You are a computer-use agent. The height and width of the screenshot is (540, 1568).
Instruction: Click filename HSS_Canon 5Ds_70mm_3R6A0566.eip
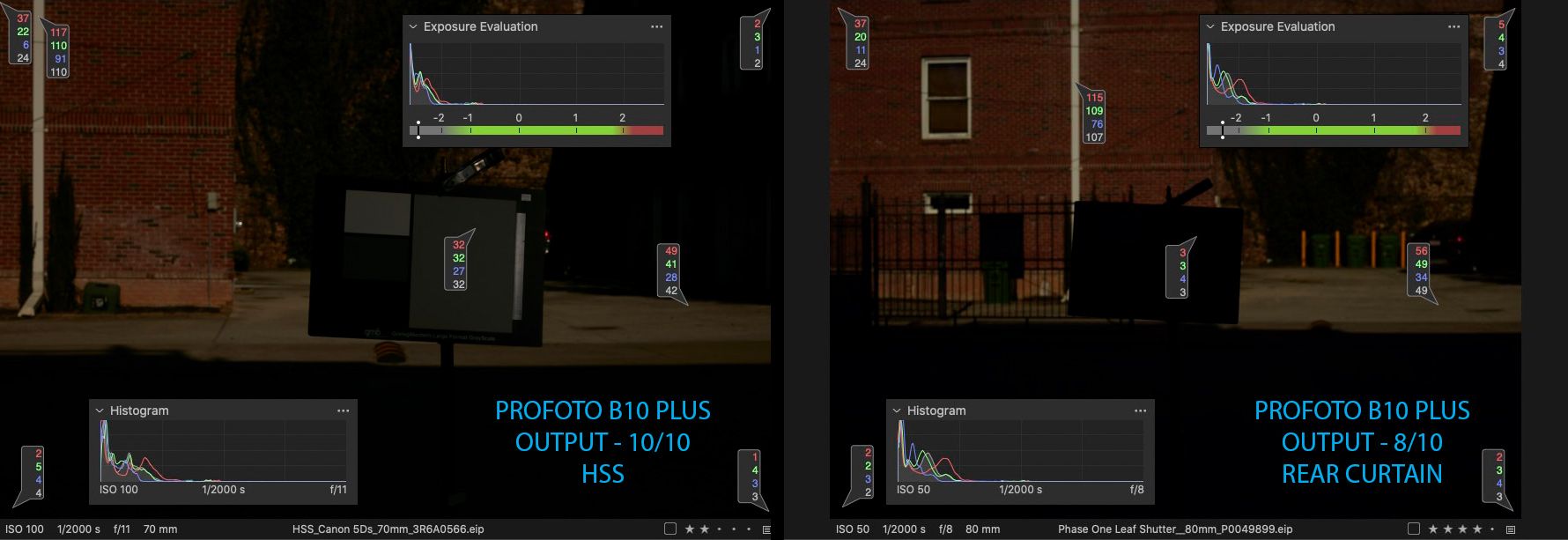coord(388,529)
